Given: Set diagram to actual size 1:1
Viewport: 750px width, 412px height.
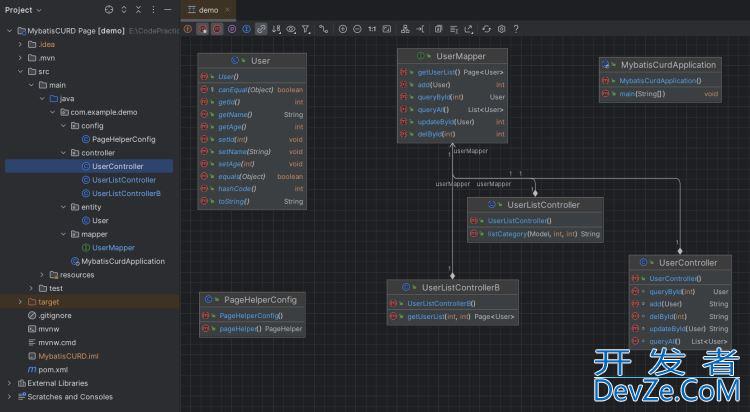Looking at the screenshot, I should tap(372, 29).
